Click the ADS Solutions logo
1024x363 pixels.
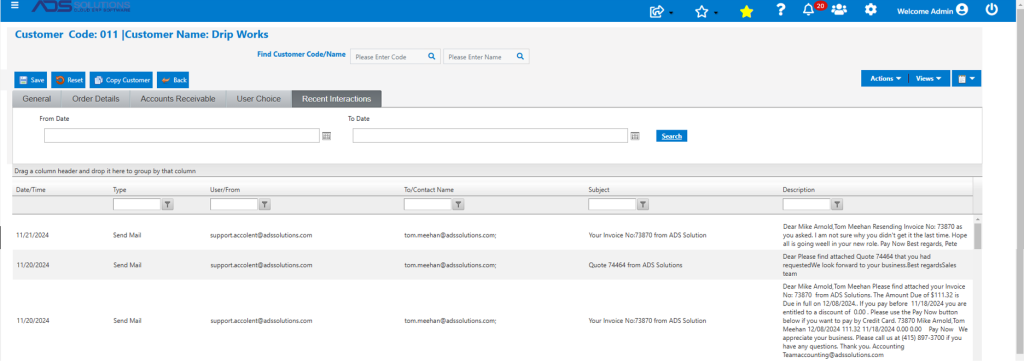pyautogui.click(x=80, y=7)
